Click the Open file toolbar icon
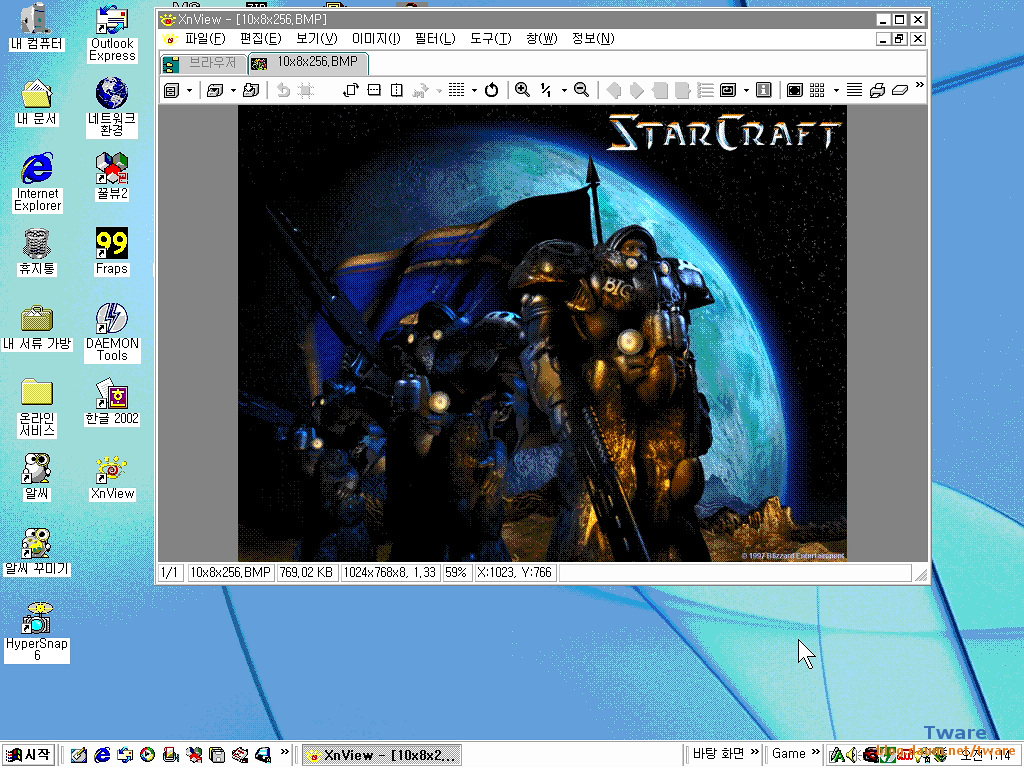This screenshot has height=768, width=1024. 215,90
